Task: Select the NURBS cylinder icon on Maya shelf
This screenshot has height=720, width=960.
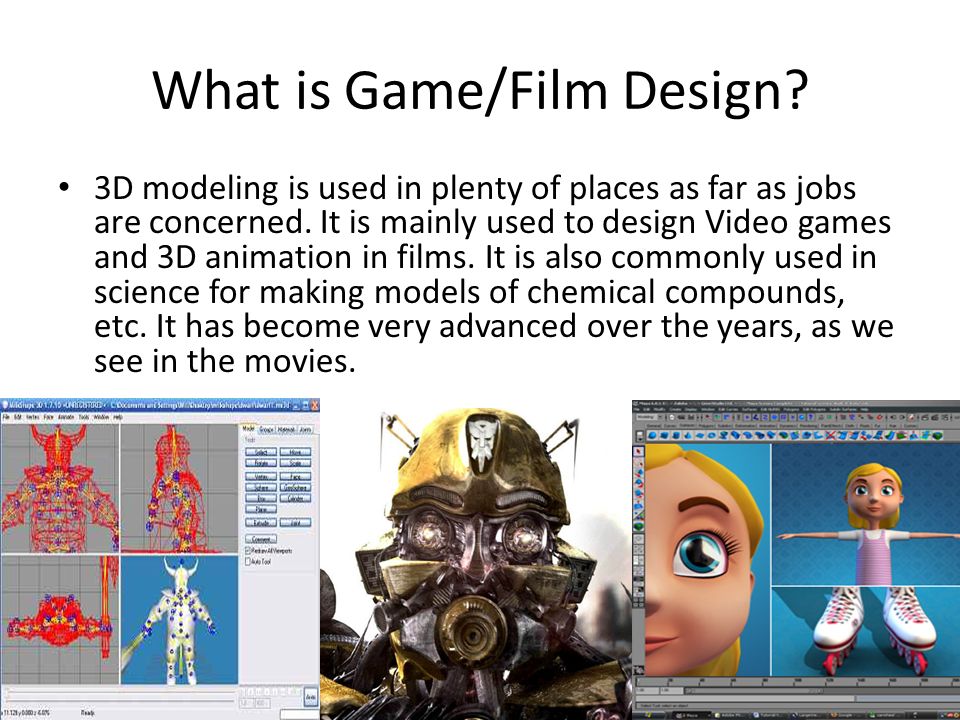Action: pos(675,435)
